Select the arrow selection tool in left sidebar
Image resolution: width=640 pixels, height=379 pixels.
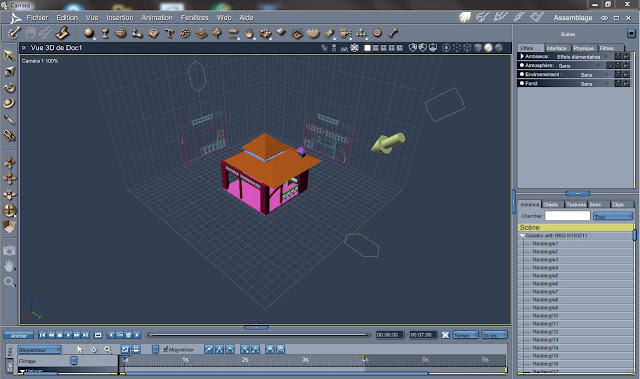click(9, 55)
